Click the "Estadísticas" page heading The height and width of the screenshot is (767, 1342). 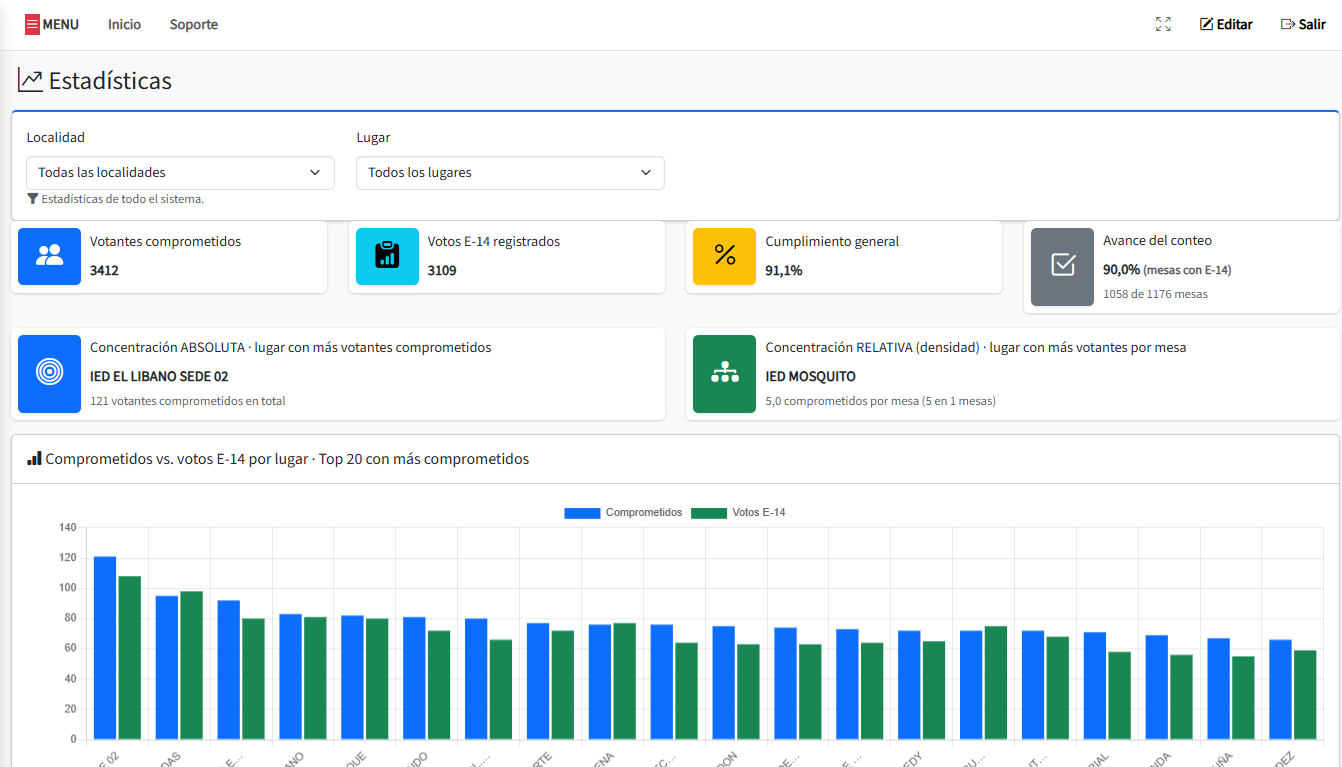pos(110,81)
